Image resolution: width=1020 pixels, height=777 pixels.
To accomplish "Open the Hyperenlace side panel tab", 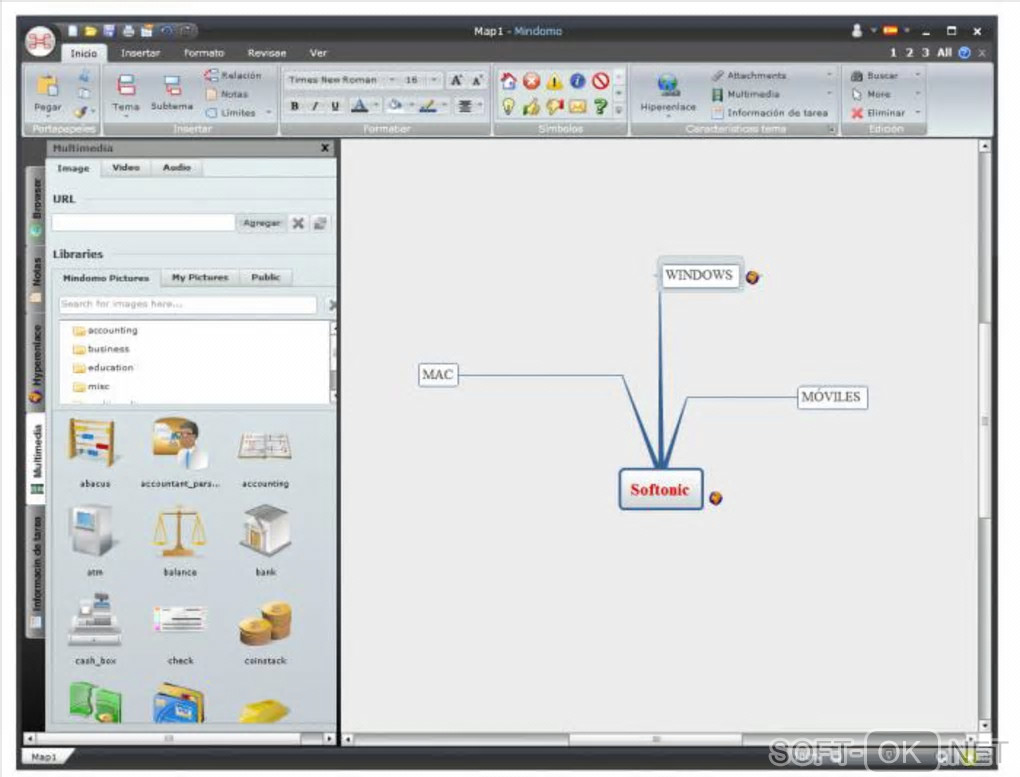I will 36,362.
